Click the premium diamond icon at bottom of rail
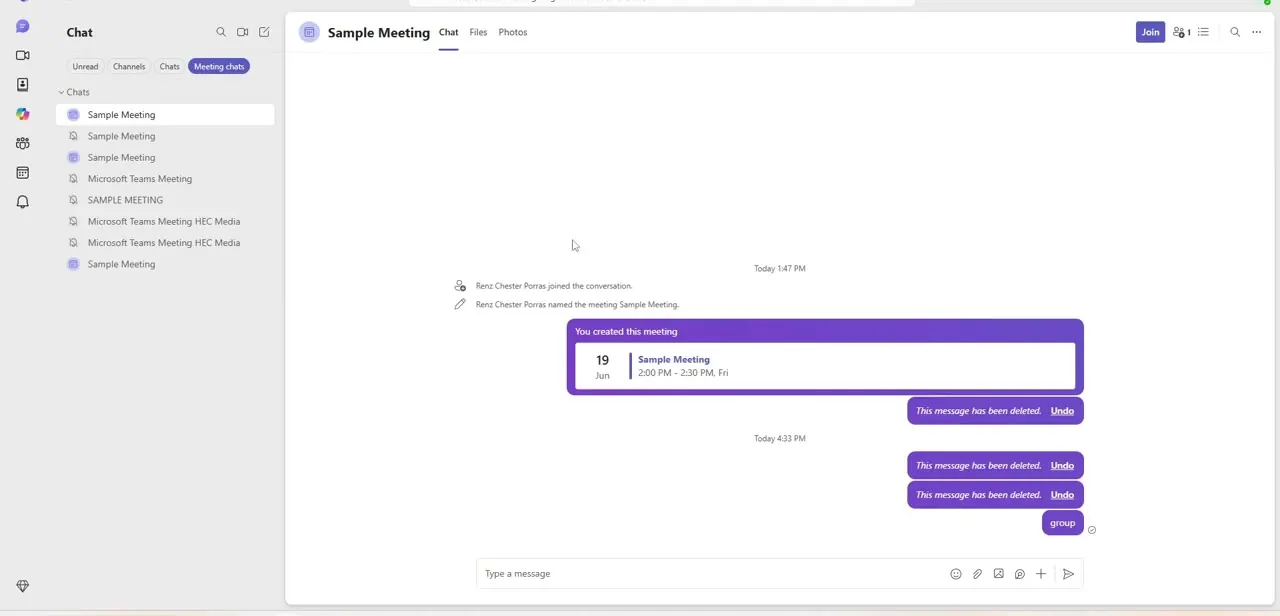The image size is (1280, 616). click(22, 586)
